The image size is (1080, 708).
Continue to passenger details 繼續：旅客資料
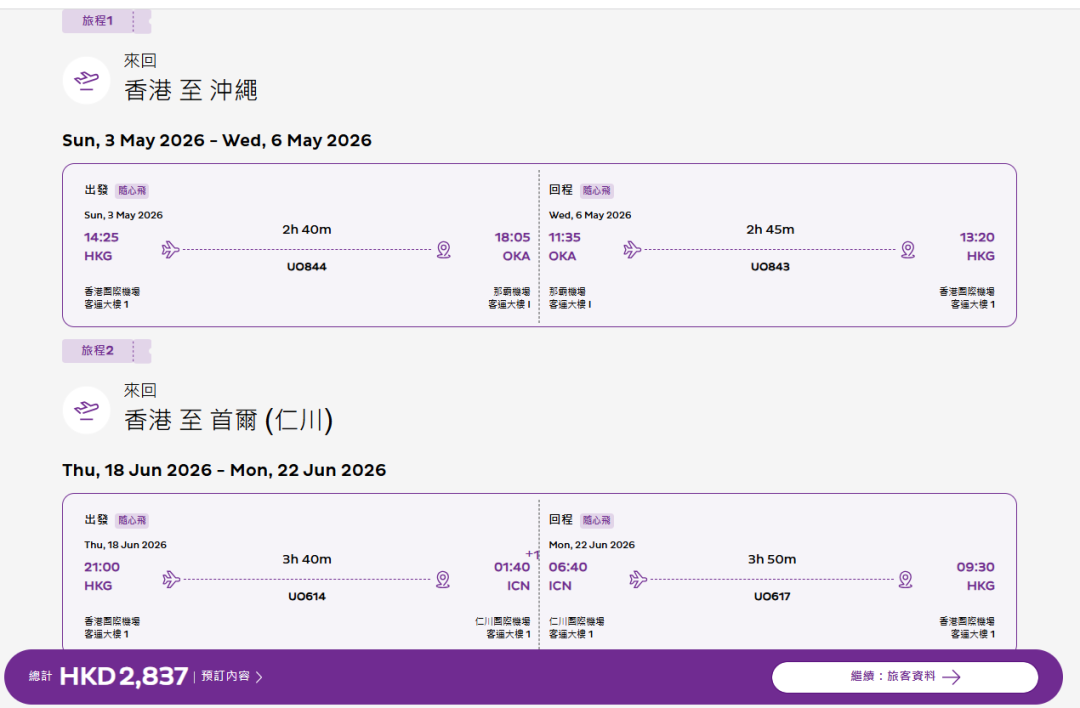tap(905, 677)
